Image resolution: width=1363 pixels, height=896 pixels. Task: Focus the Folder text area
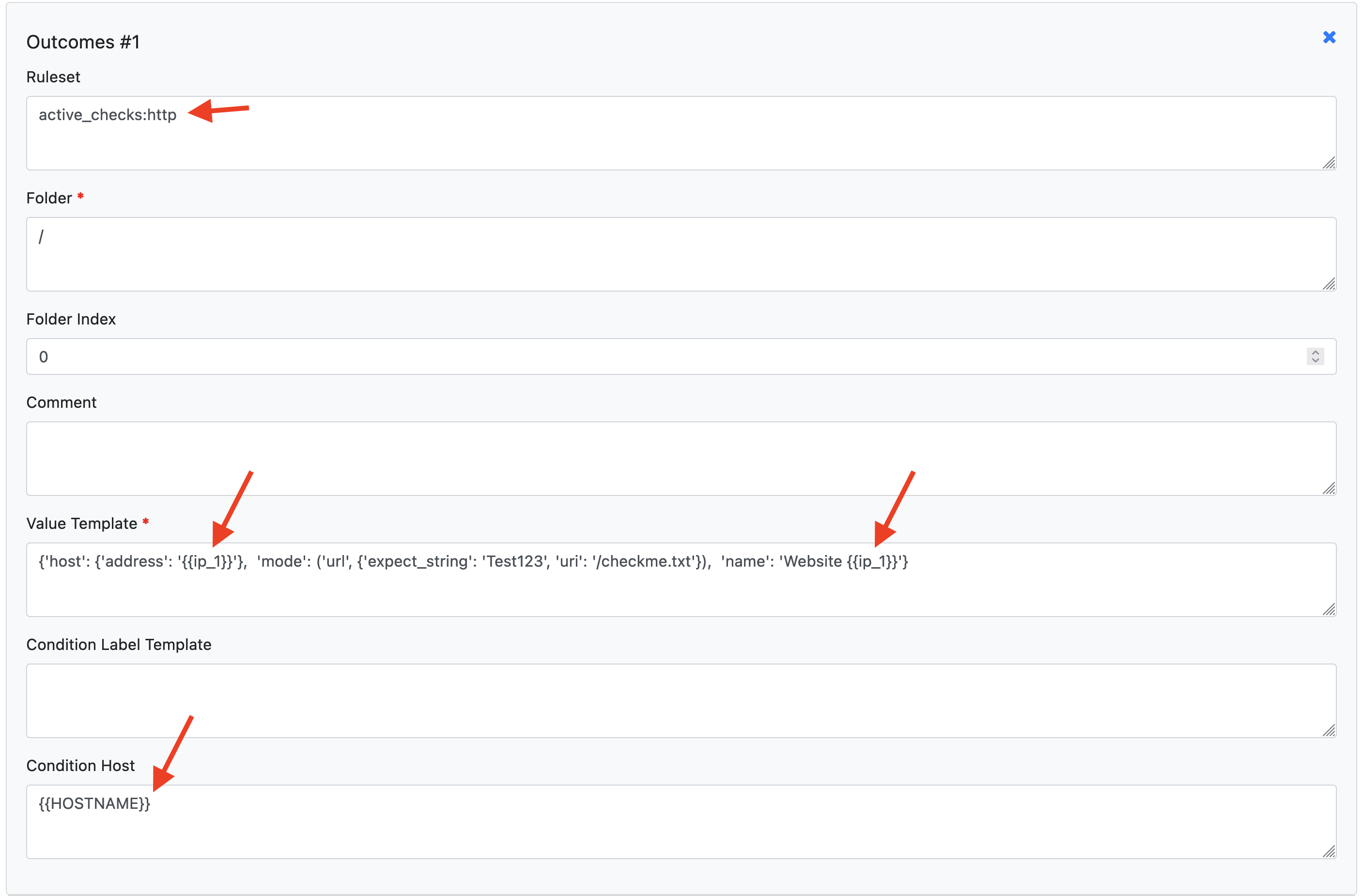(x=681, y=254)
